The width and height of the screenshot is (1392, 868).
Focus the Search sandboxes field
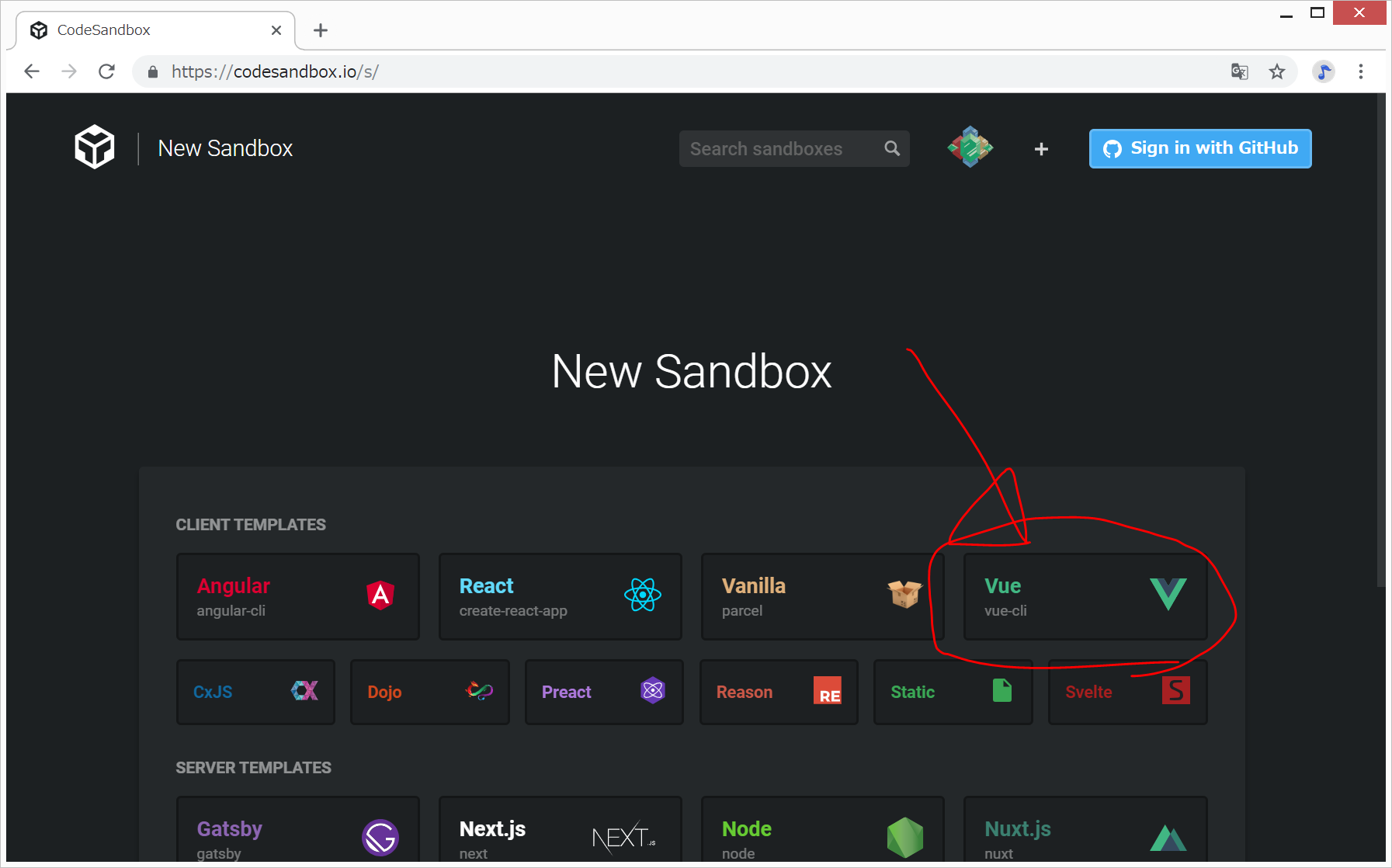tap(780, 149)
